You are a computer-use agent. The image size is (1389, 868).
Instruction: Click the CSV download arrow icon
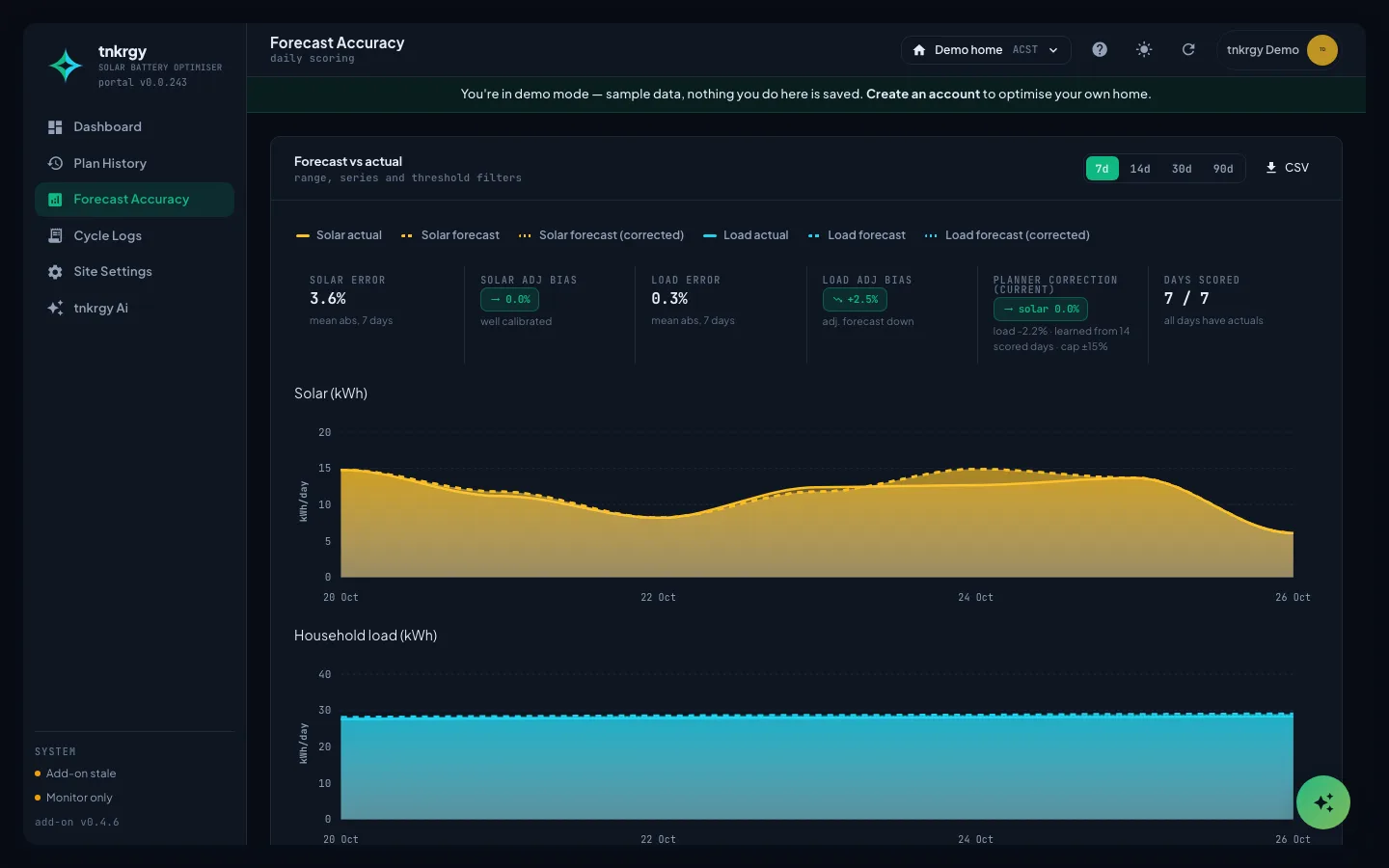tap(1271, 168)
